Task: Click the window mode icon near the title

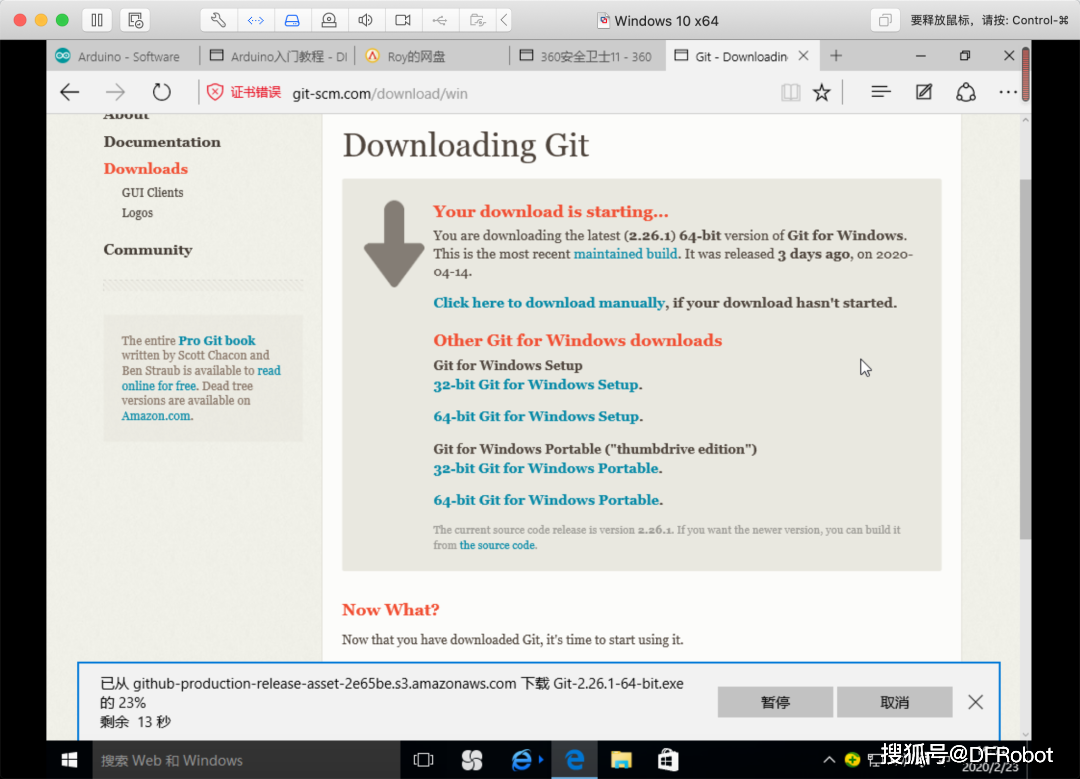Action: point(885,20)
